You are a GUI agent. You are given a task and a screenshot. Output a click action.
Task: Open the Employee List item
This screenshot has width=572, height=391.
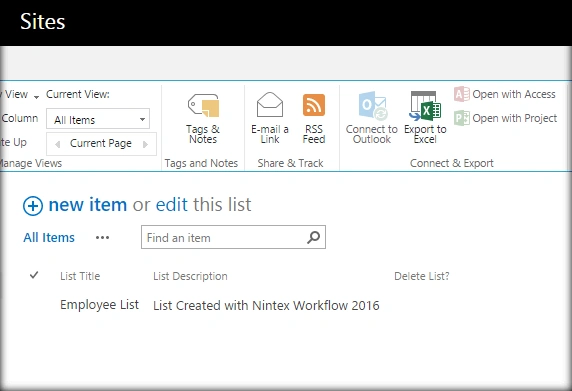point(99,305)
